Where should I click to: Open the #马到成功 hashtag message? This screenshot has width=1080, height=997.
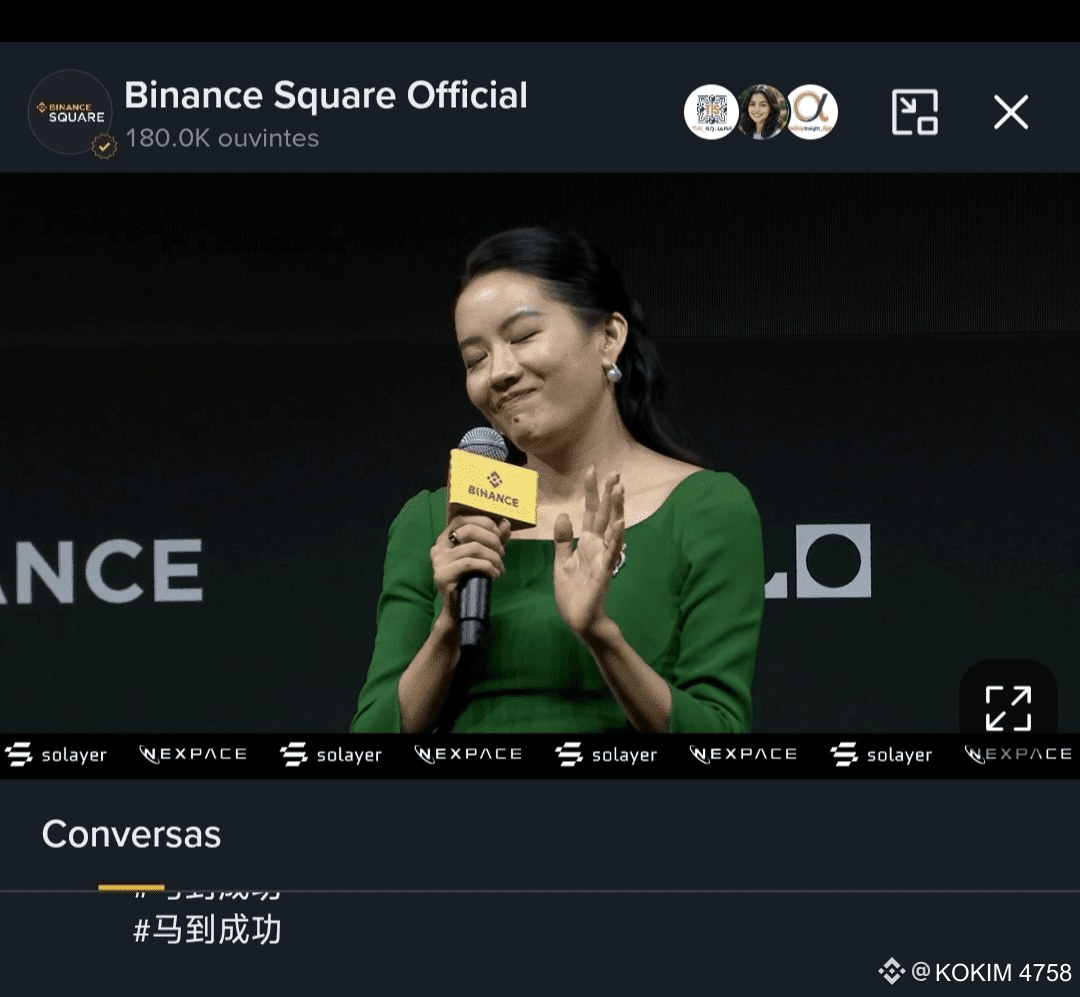pyautogui.click(x=207, y=930)
